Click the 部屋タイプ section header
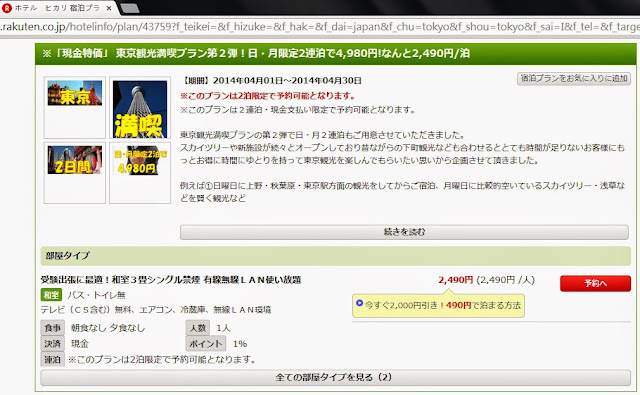Screen dimensions: 640x395 336,256
